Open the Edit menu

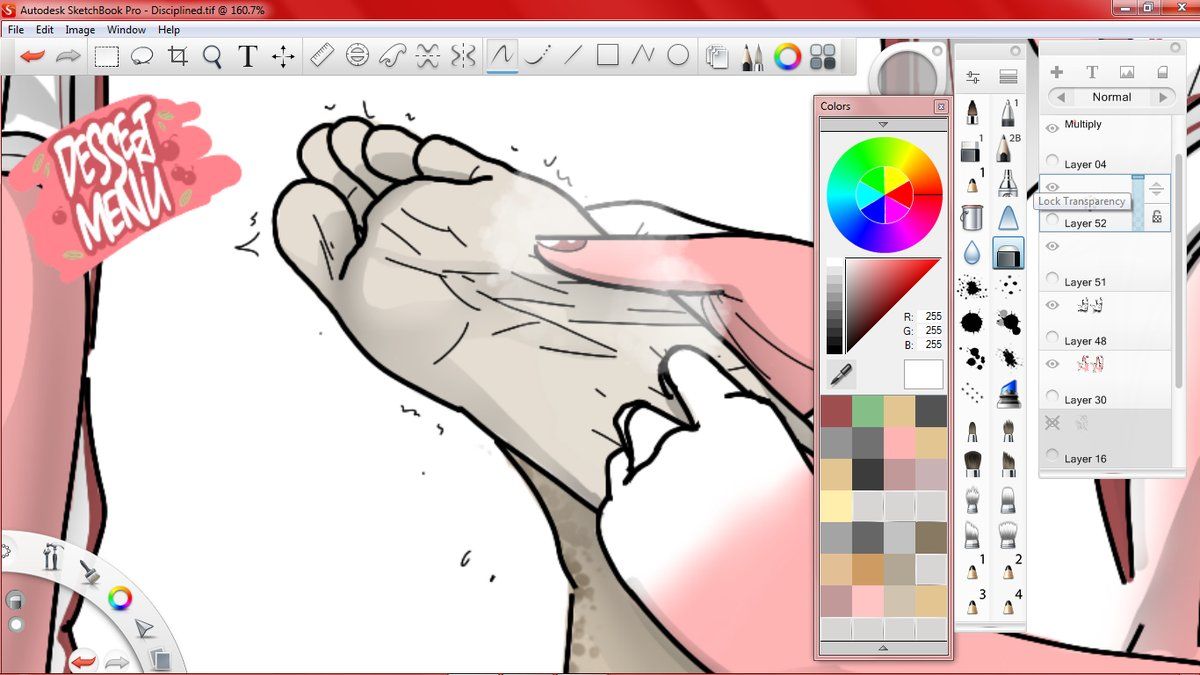45,30
